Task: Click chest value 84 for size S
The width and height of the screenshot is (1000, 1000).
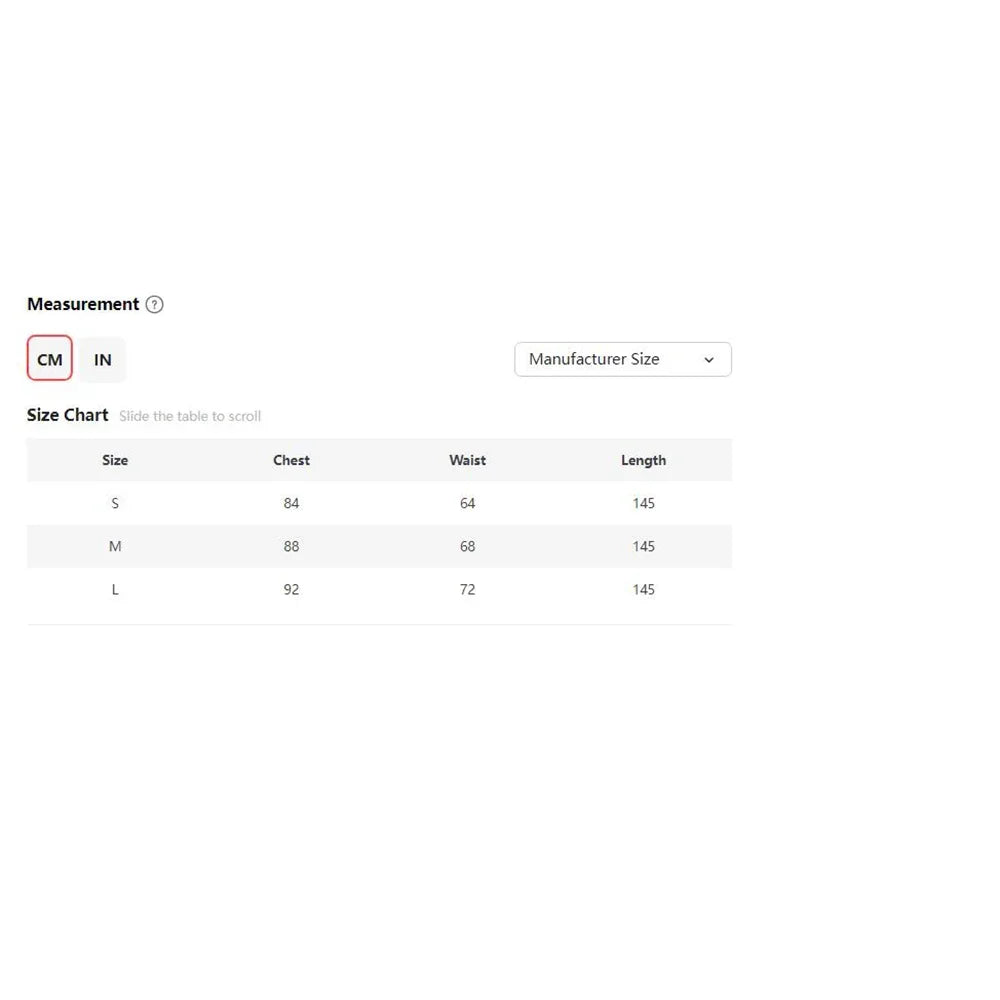Action: point(291,504)
